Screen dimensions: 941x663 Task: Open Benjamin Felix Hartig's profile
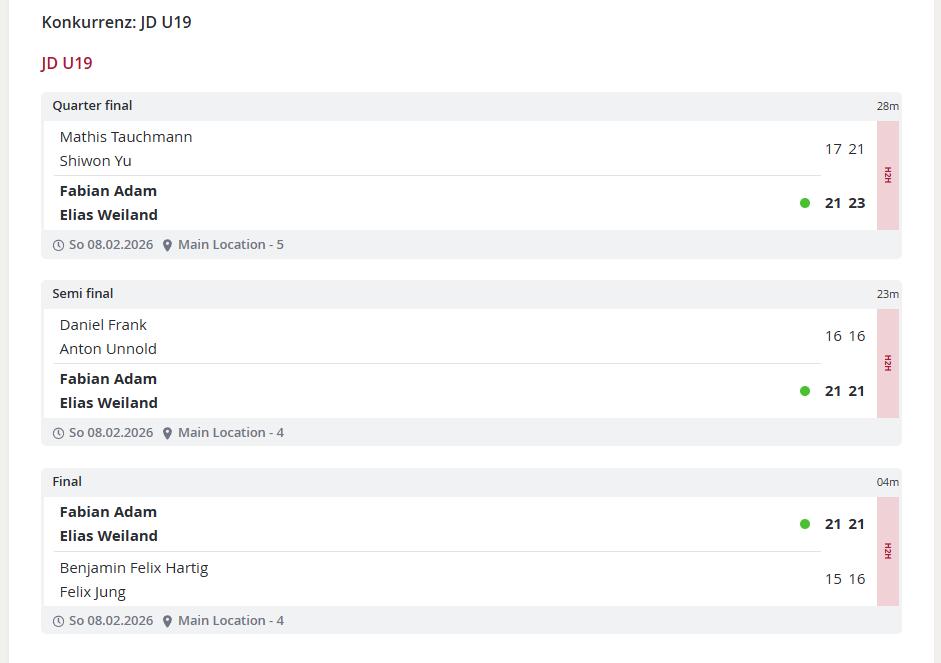pos(134,568)
